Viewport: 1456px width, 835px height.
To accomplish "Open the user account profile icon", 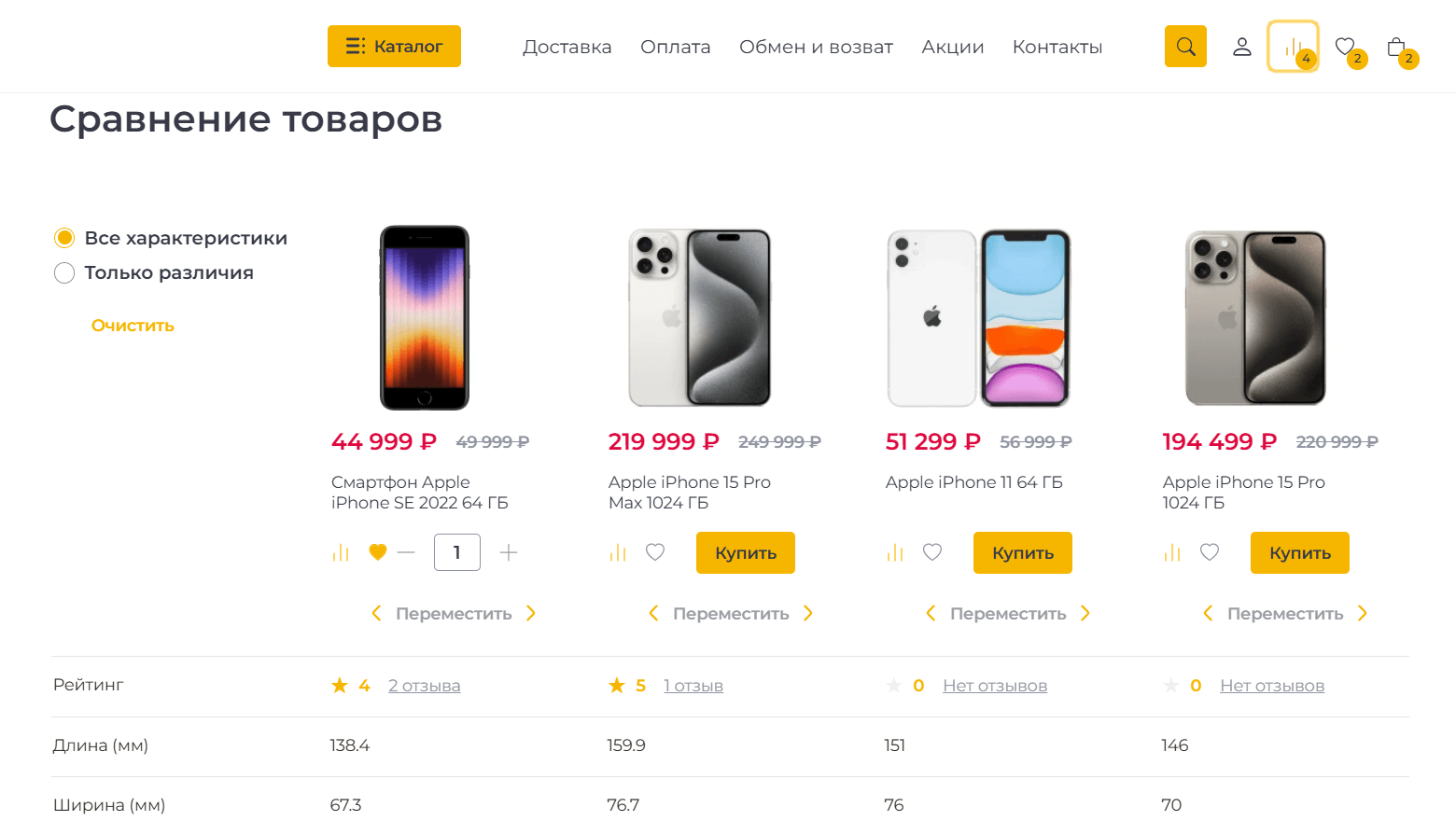I will 1241,47.
